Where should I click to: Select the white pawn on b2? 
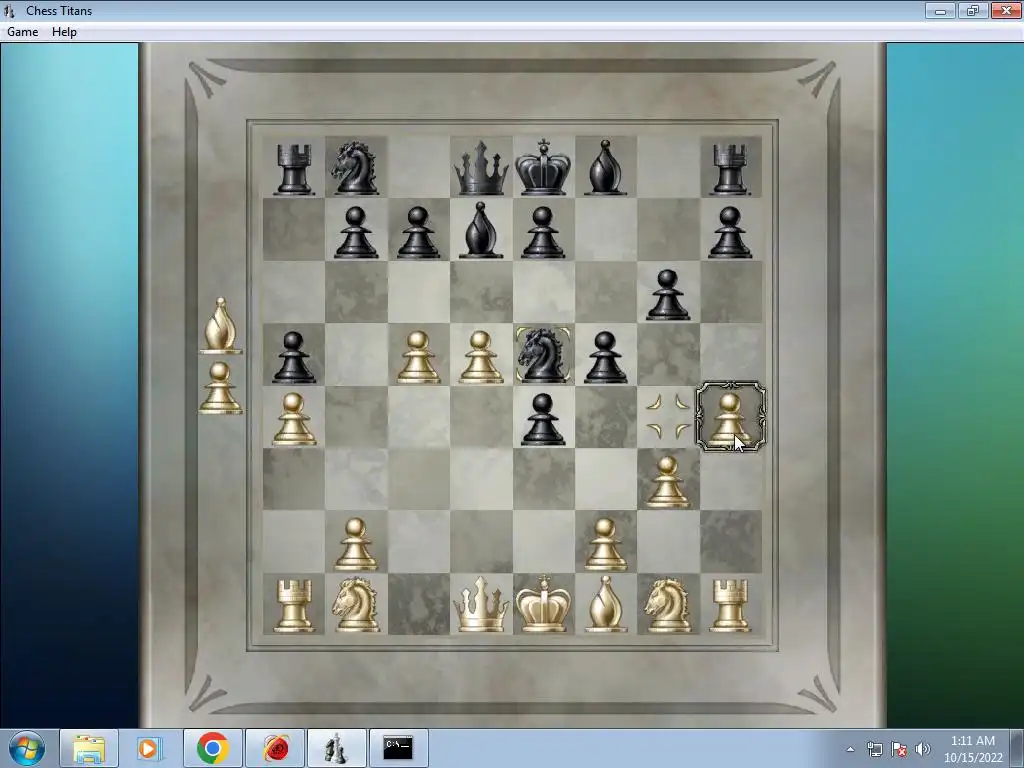point(355,545)
